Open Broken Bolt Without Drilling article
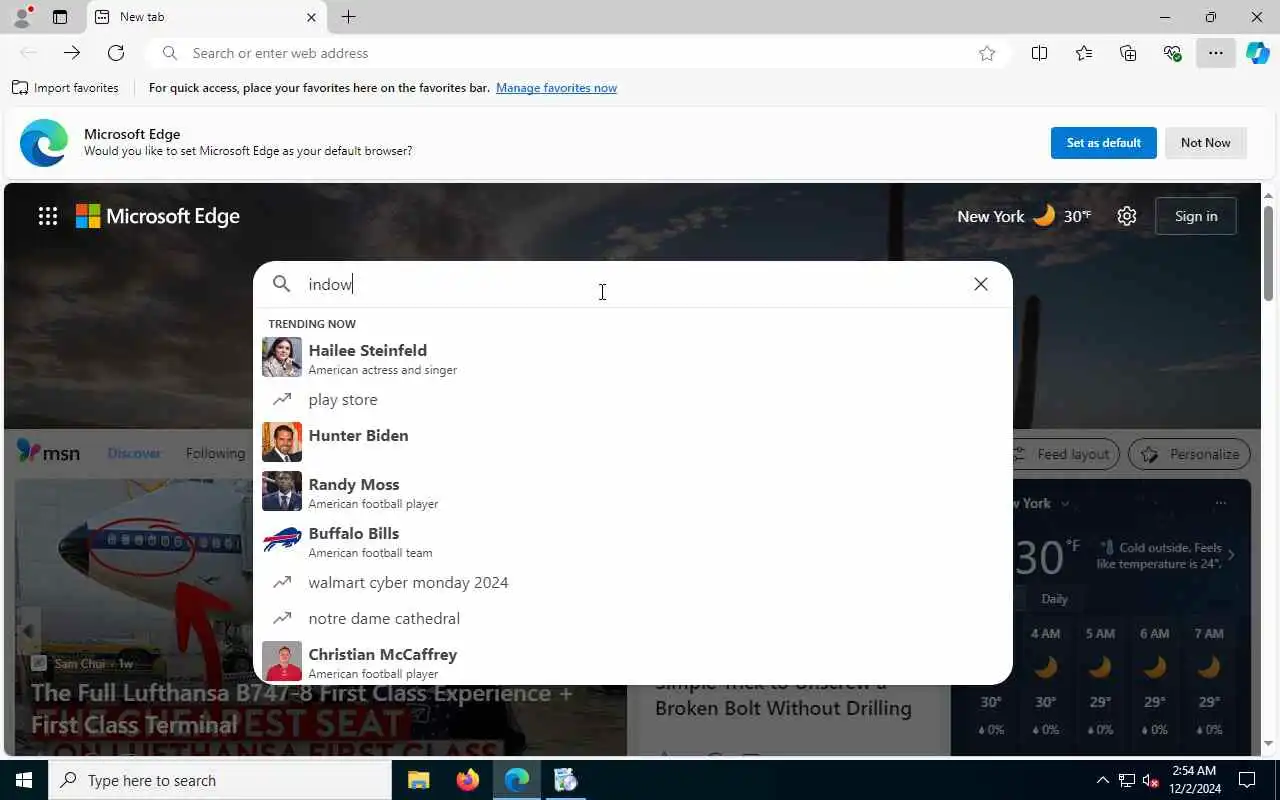1280x800 pixels. [x=783, y=697]
